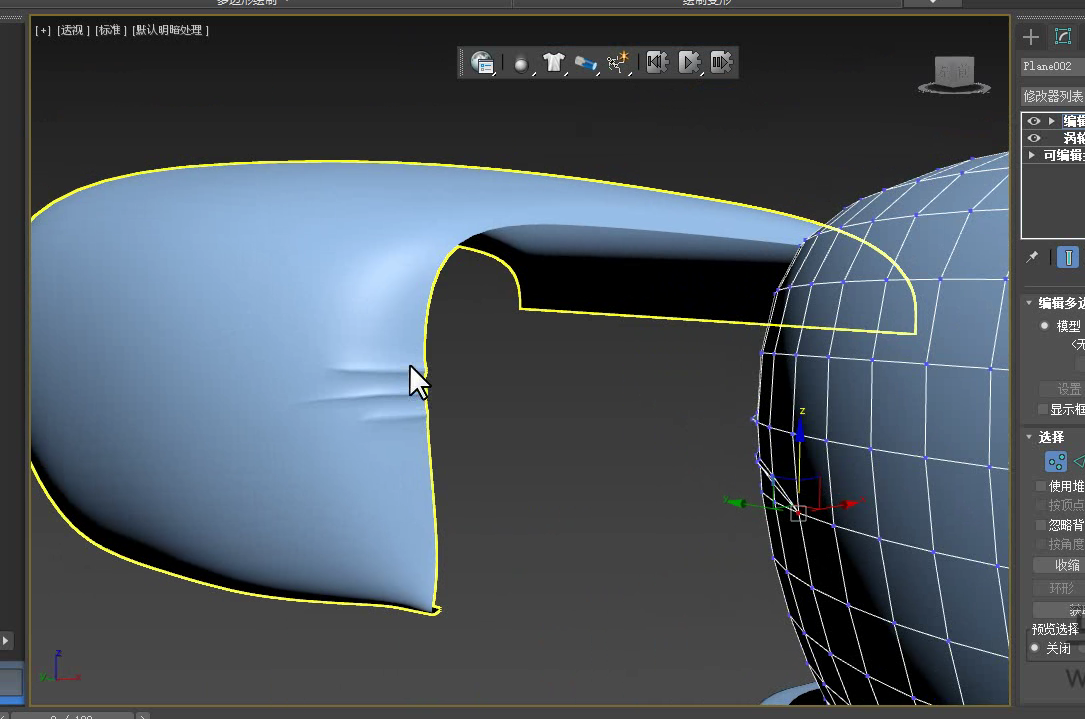The width and height of the screenshot is (1085, 719).
Task: Expand the 可编辑 base object
Action: (x=1032, y=155)
